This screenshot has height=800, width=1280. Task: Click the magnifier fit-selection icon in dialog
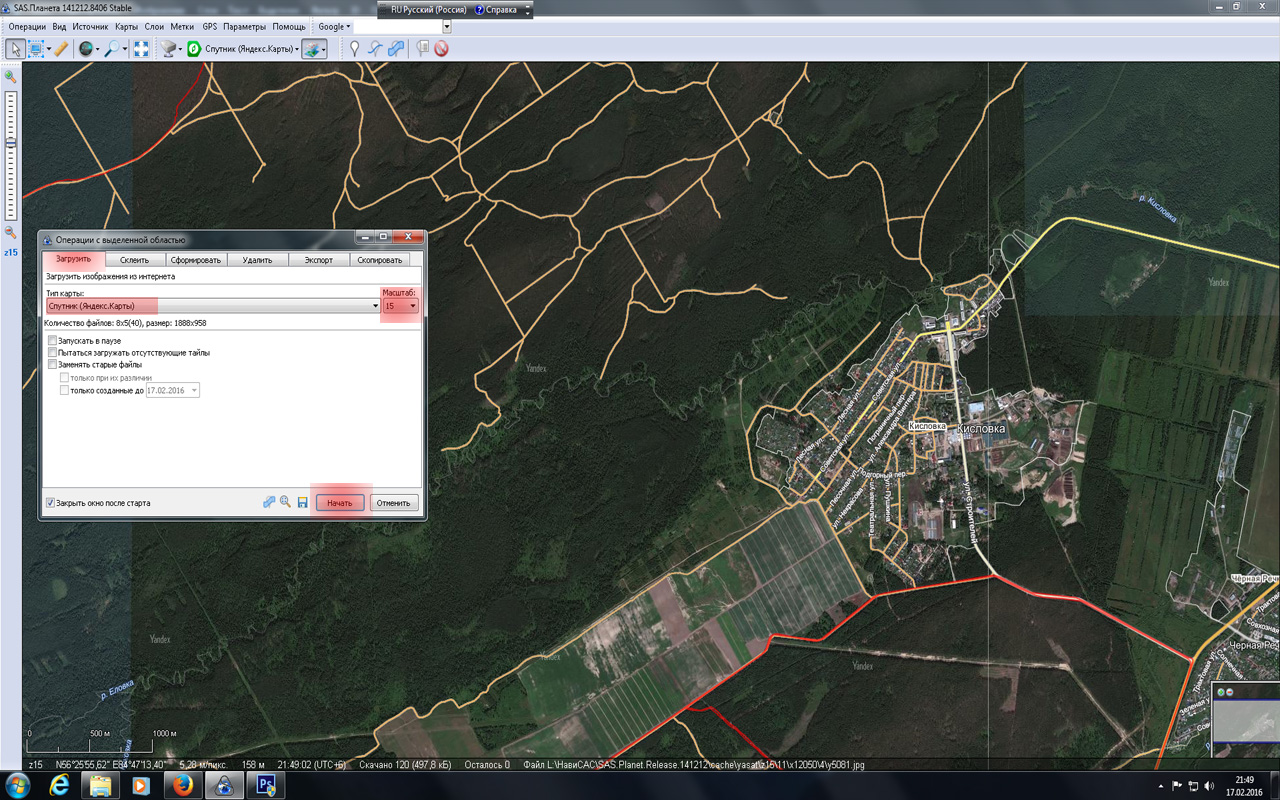coord(285,502)
